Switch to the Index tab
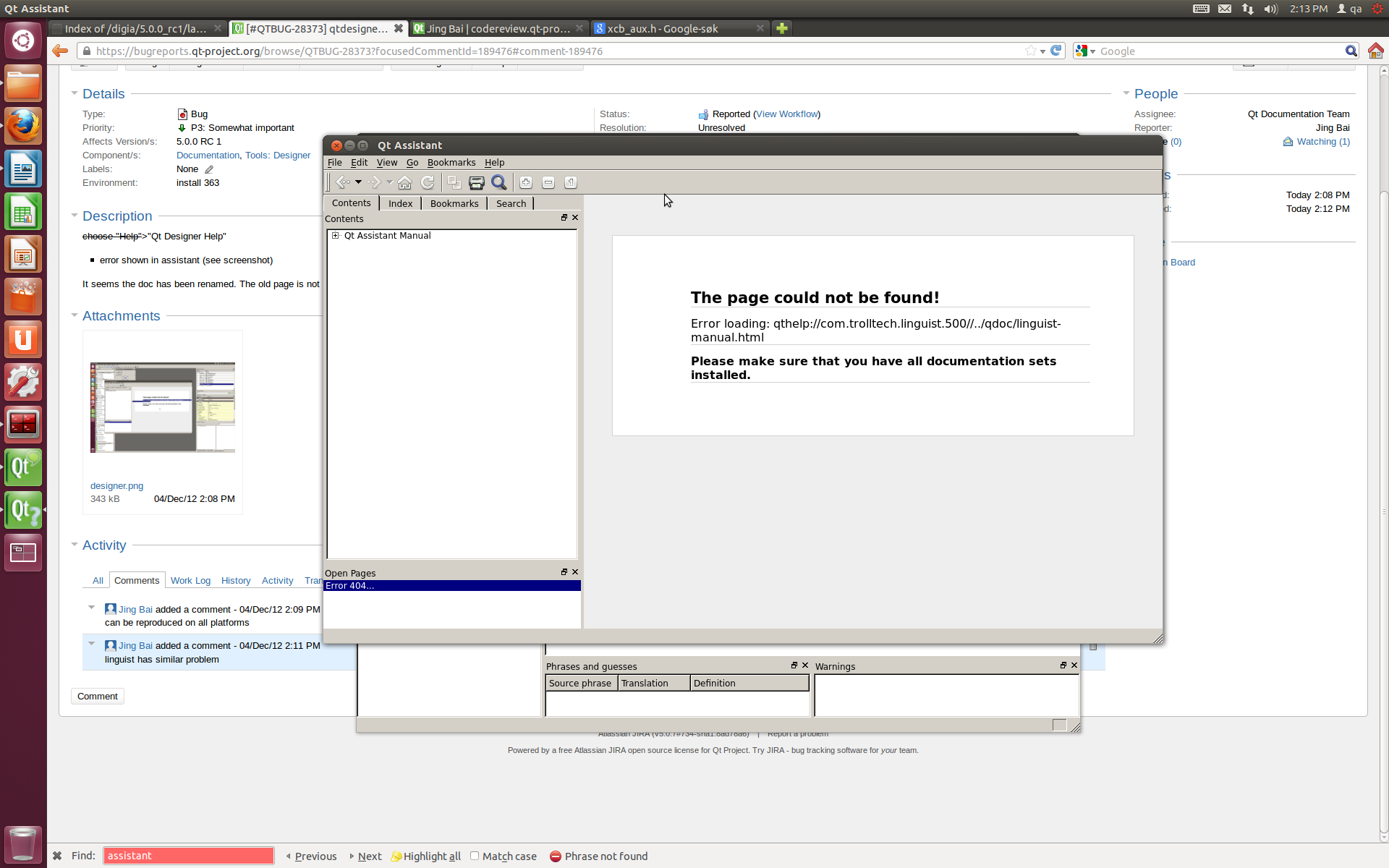1389x868 pixels. (400, 203)
